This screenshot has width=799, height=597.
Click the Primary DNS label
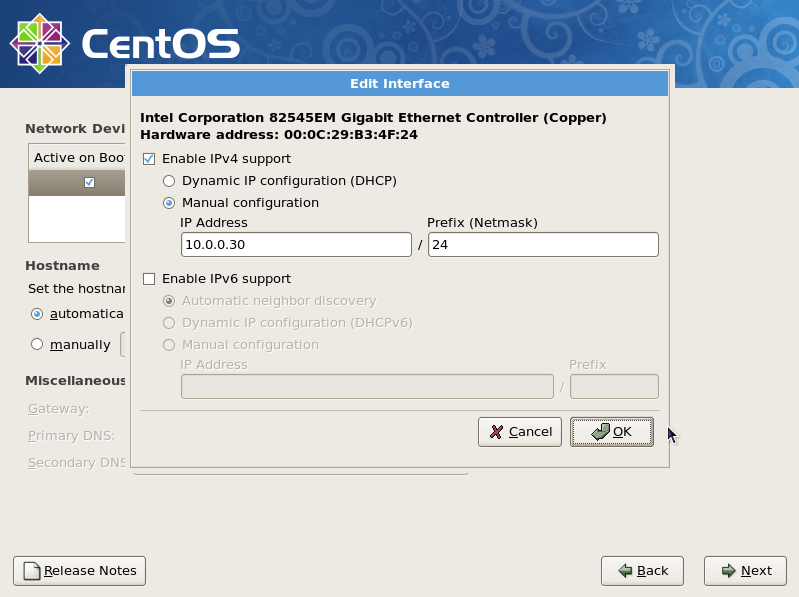71,436
